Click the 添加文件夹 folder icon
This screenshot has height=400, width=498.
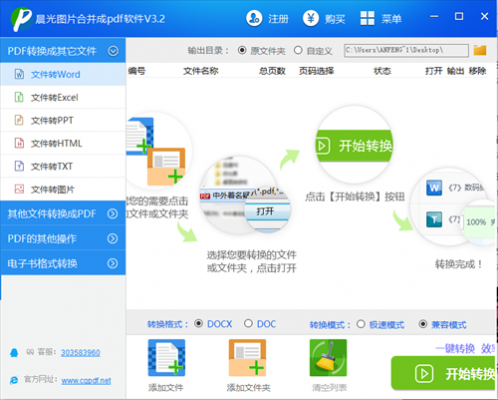pyautogui.click(x=247, y=358)
